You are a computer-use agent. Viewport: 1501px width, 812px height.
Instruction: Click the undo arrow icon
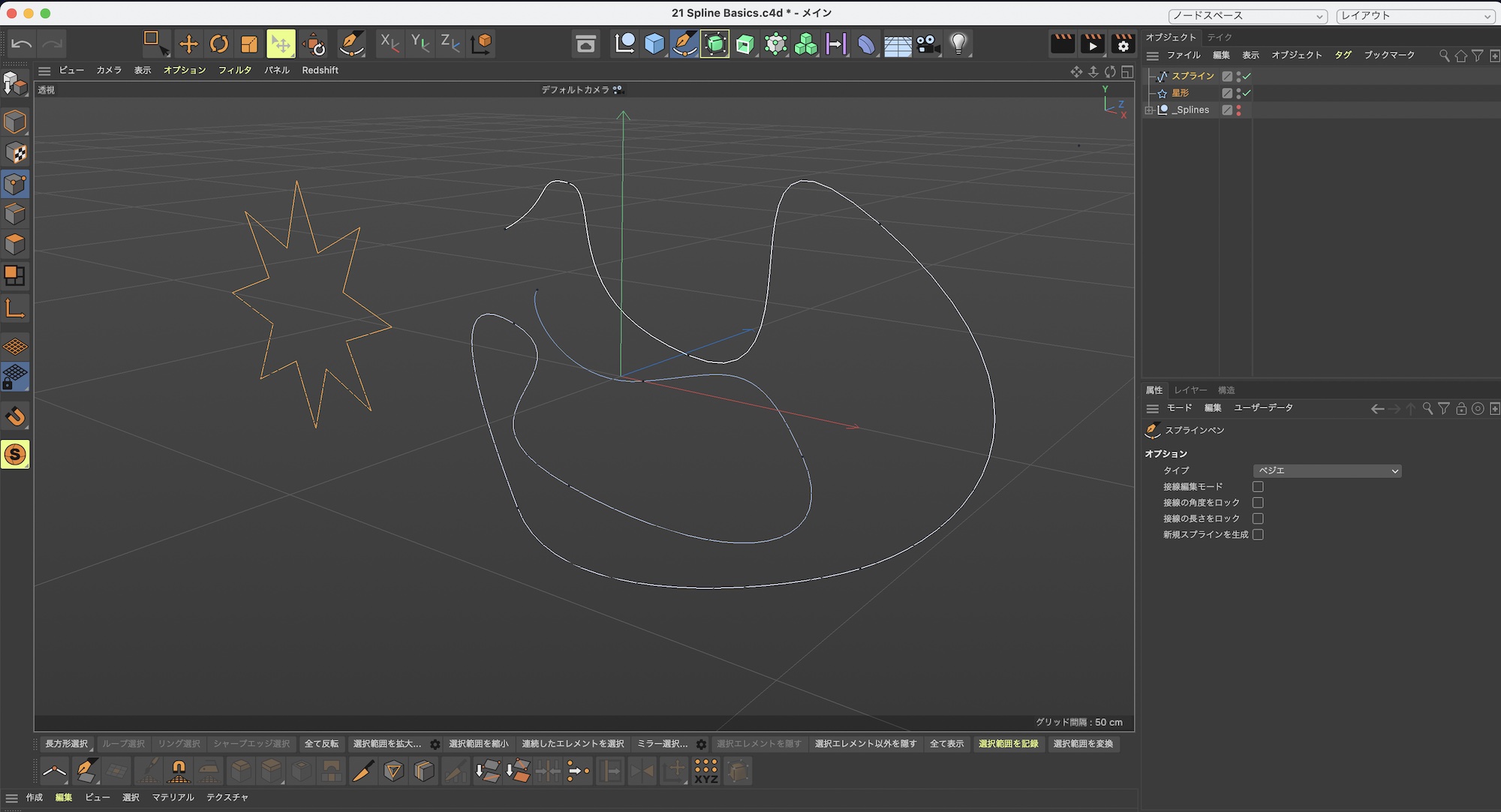pyautogui.click(x=22, y=44)
